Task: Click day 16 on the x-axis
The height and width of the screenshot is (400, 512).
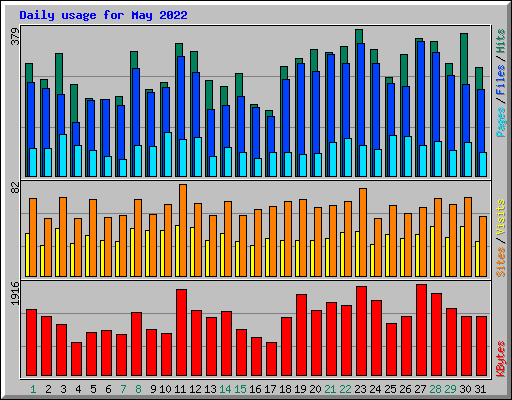Action: tap(255, 389)
